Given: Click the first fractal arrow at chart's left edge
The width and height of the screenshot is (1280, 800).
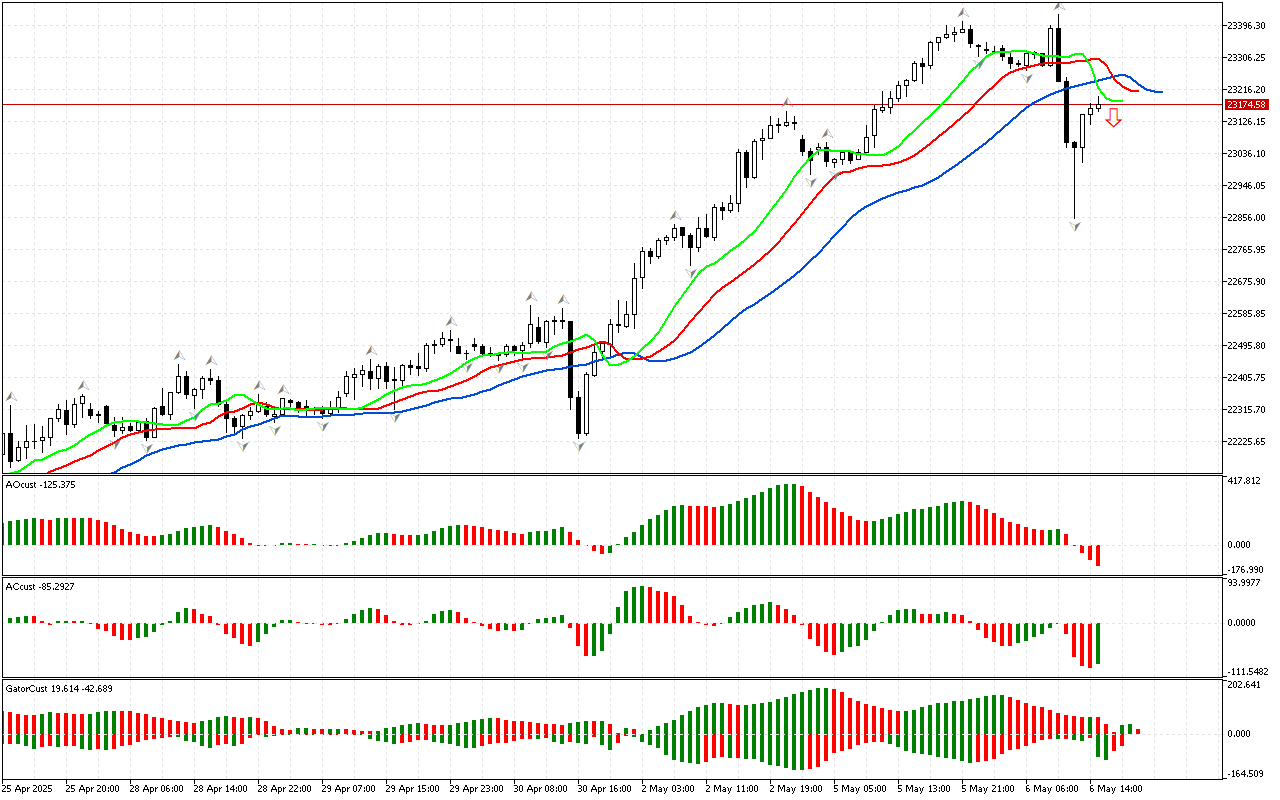Looking at the screenshot, I should coord(11,397).
